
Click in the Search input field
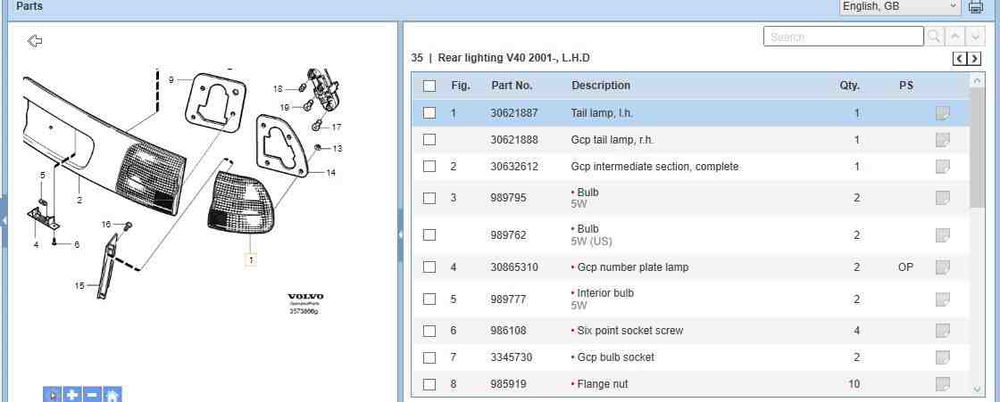point(842,37)
